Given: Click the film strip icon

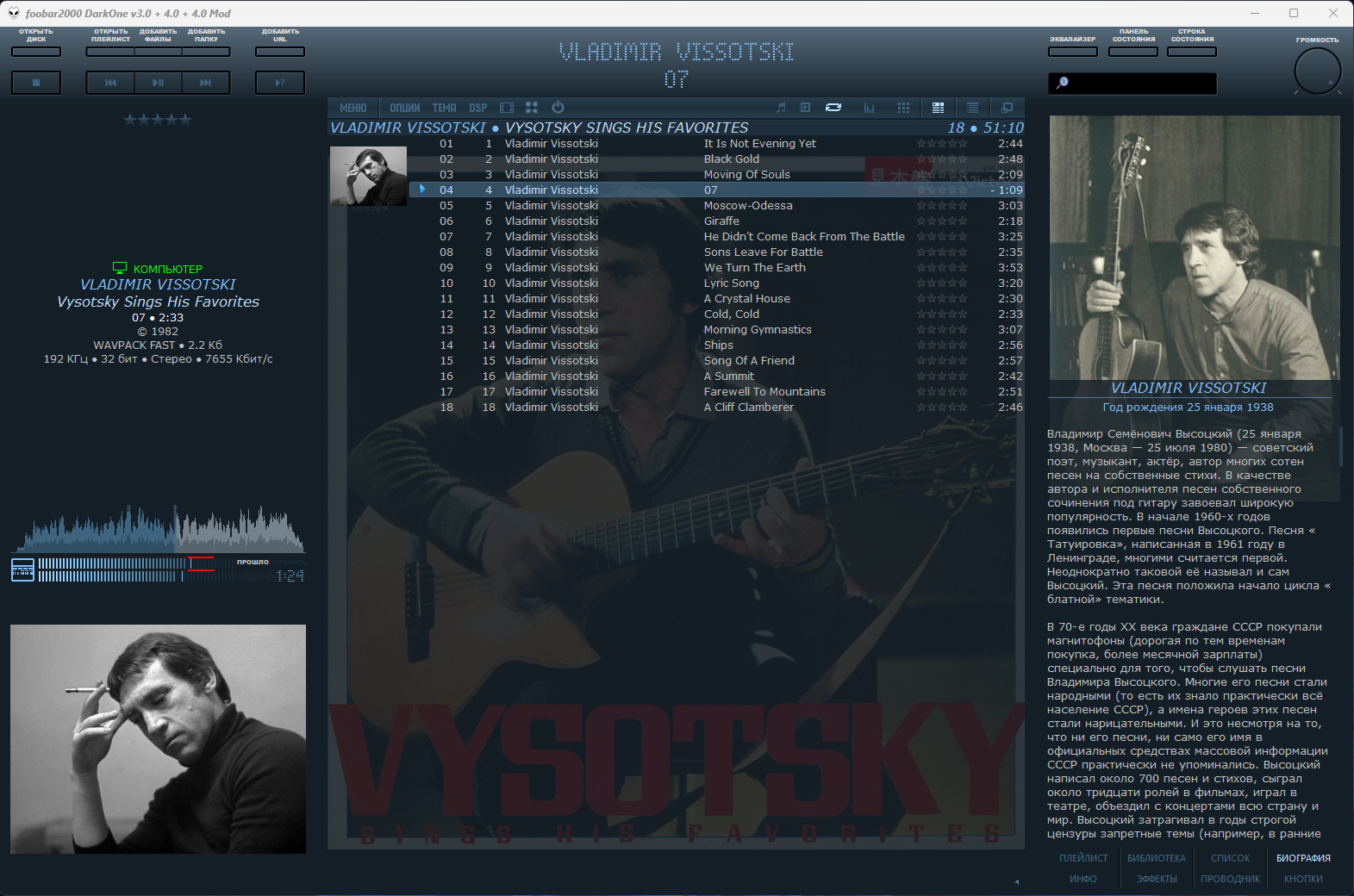Looking at the screenshot, I should (x=507, y=108).
